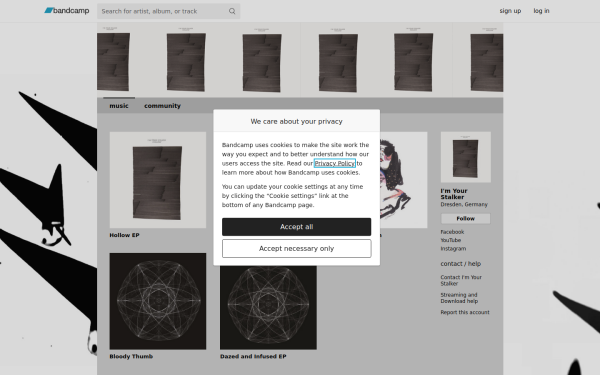Screen dimensions: 600x375
Task: Open the artist's YouTube link
Action: (x=451, y=240)
